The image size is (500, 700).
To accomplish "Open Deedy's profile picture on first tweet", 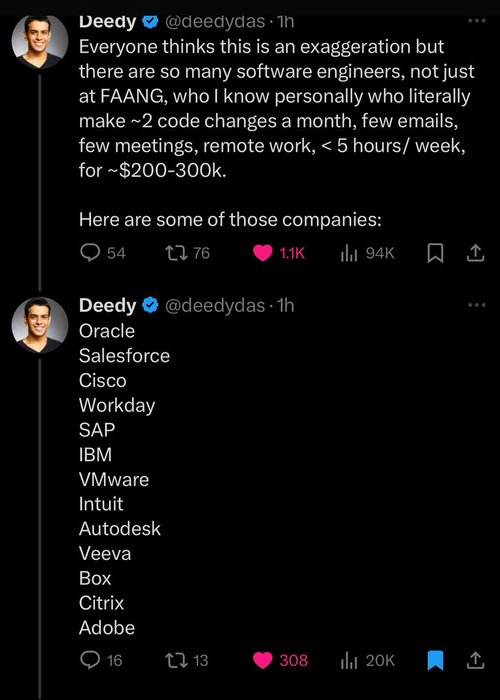I will (40, 41).
